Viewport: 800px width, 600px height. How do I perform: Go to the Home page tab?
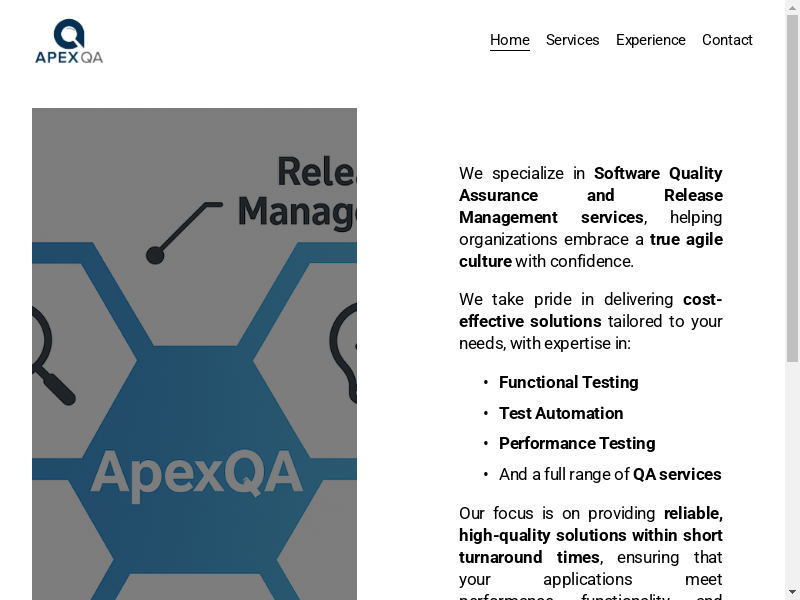point(509,40)
